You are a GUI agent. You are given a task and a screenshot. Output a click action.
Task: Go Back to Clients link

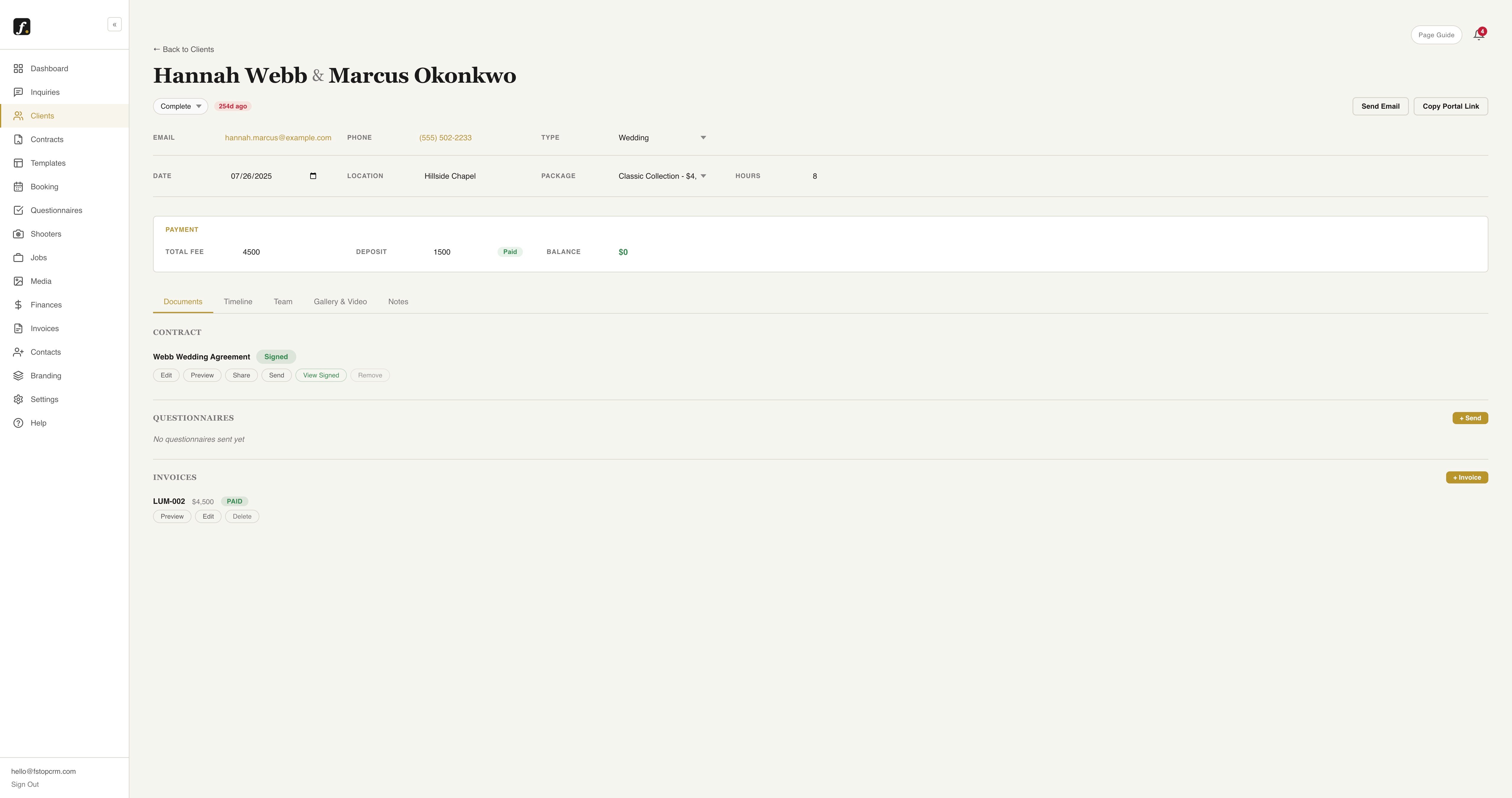tap(183, 49)
